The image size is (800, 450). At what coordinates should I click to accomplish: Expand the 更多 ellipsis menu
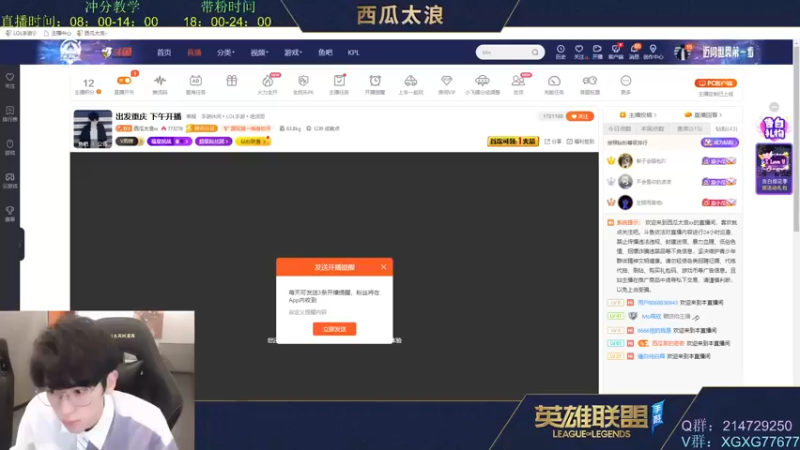[x=626, y=81]
